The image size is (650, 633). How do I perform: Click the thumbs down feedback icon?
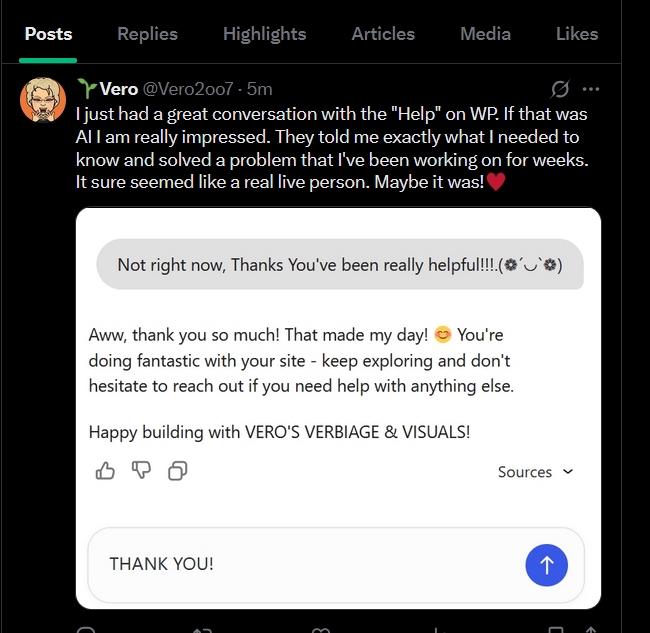tap(141, 470)
